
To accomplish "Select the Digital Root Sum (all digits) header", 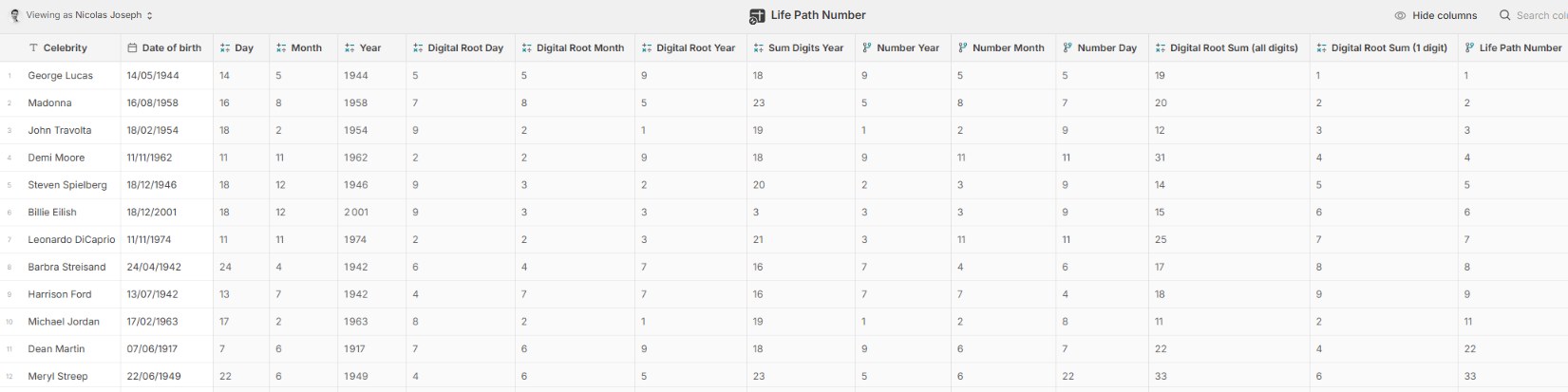I will tap(1229, 47).
